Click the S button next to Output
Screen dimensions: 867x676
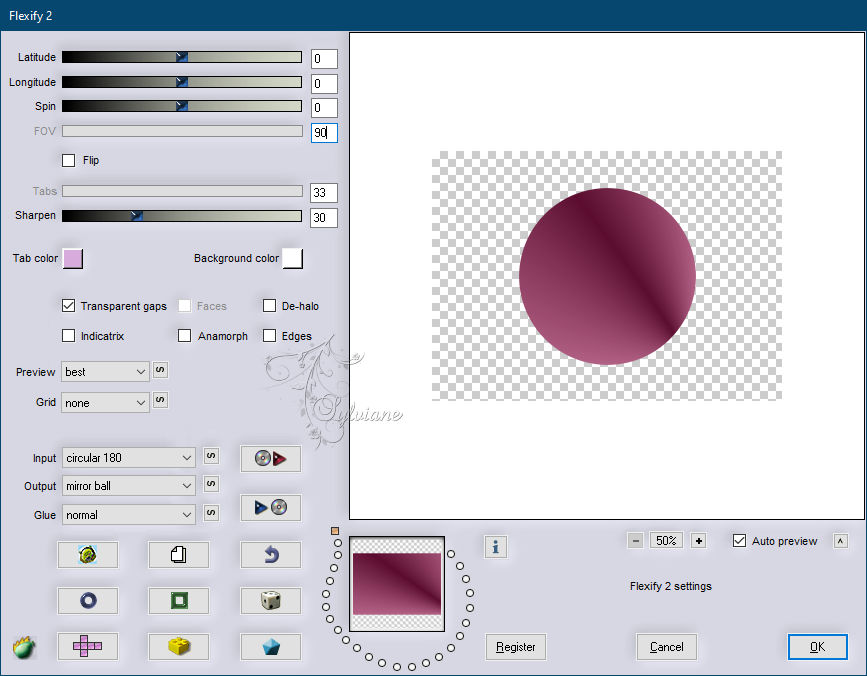pos(211,484)
